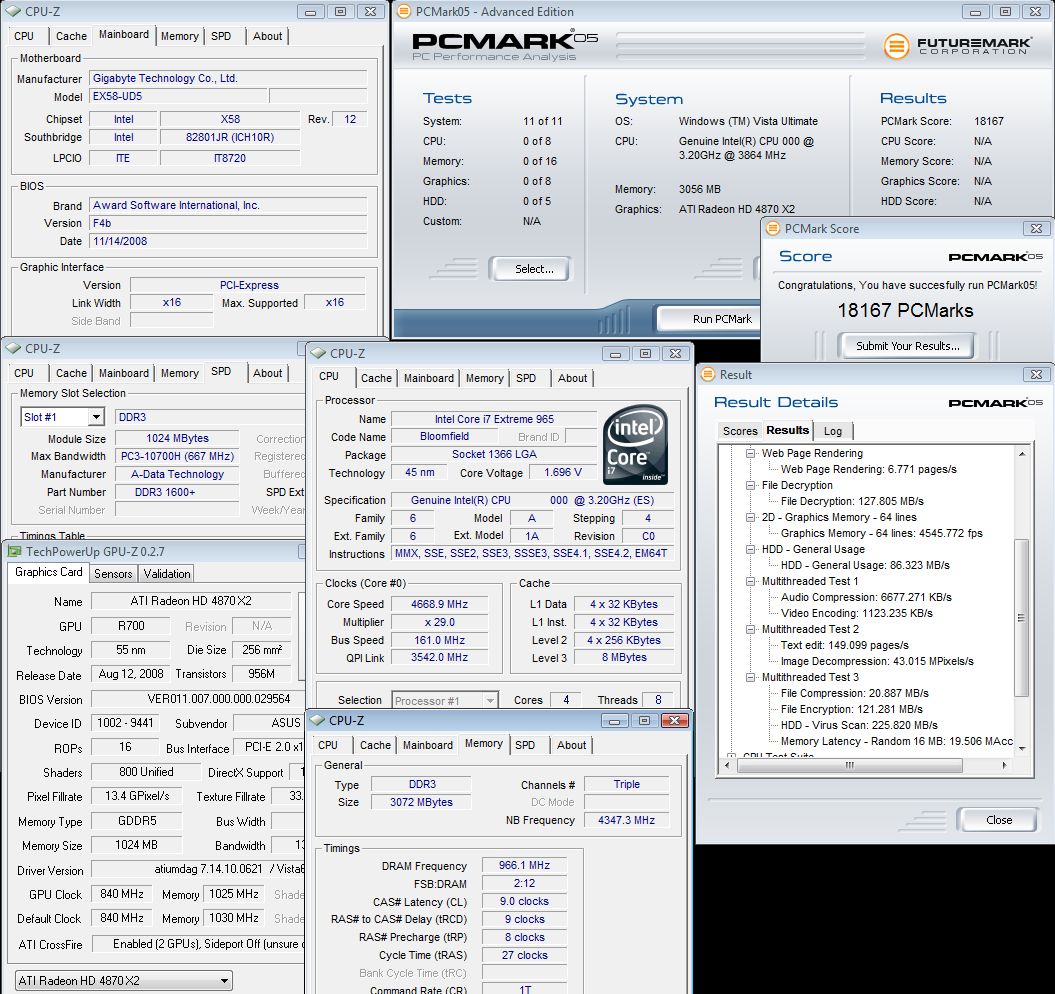Click the PCMark05 Advanced Edition title icon
Viewport: 1055px width, 994px height.
point(404,11)
